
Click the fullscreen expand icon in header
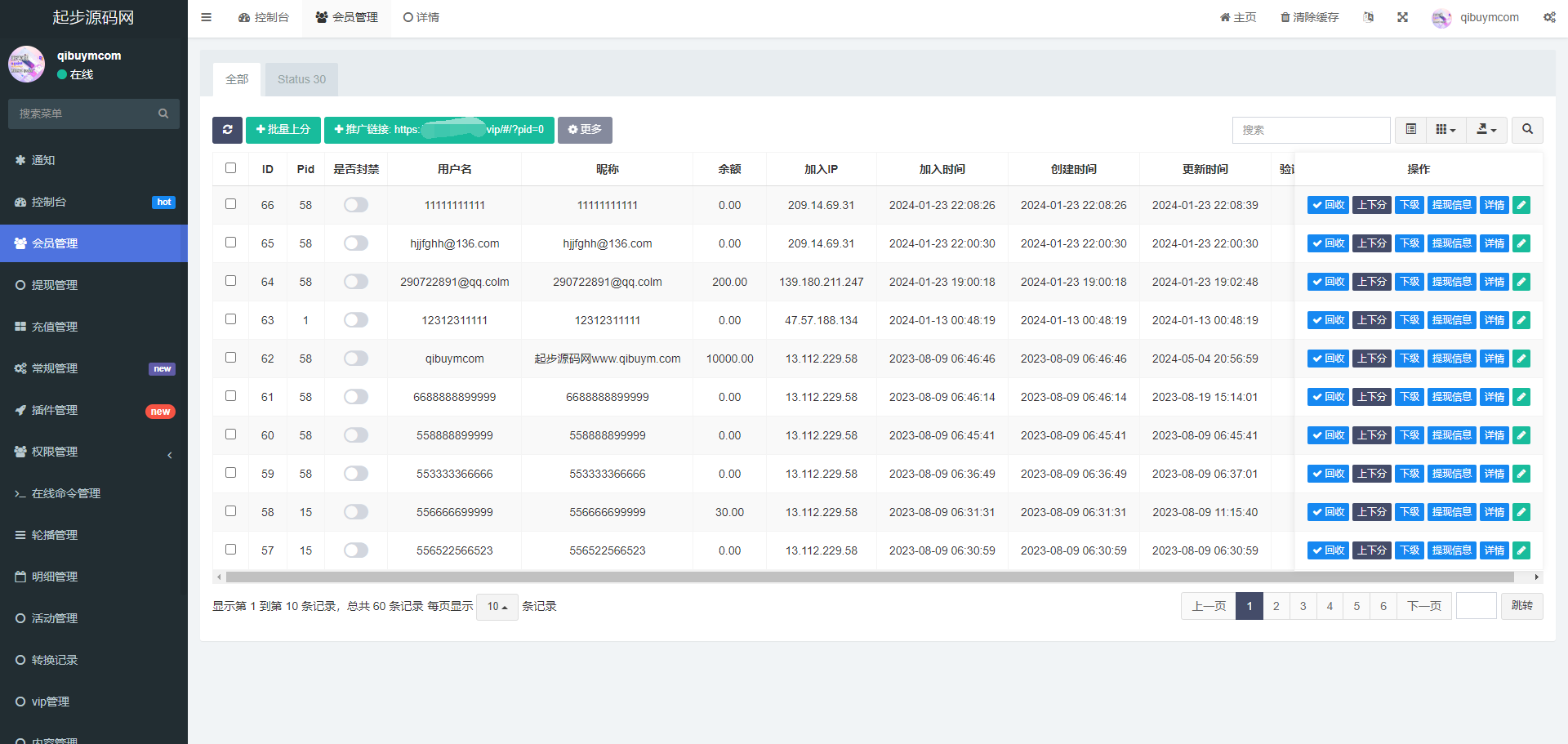(x=1402, y=17)
